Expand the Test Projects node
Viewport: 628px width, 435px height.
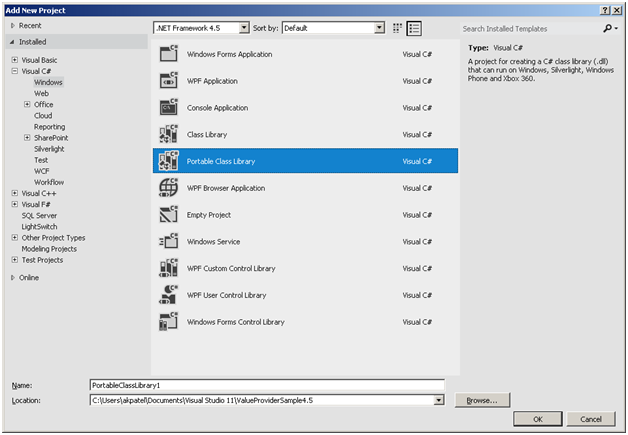point(15,260)
